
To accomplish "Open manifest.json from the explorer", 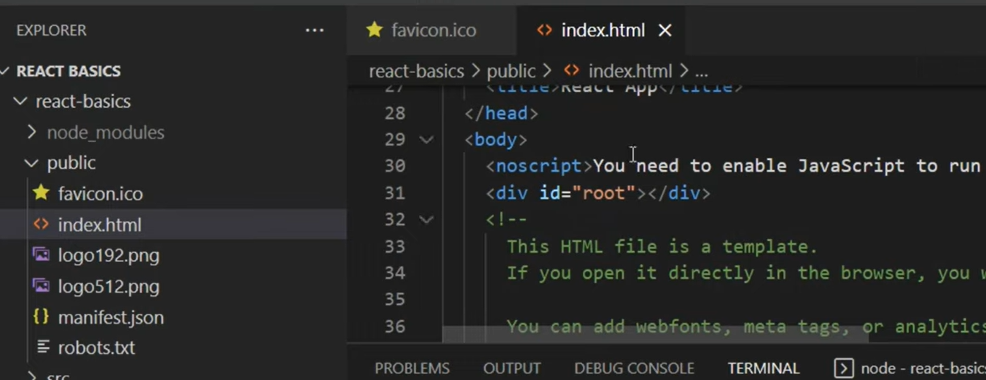I will [x=111, y=317].
